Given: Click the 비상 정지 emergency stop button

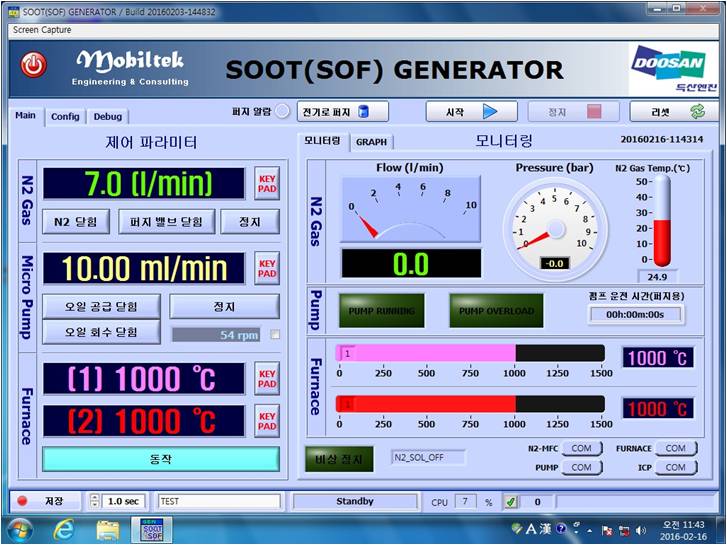Looking at the screenshot, I should [x=339, y=459].
